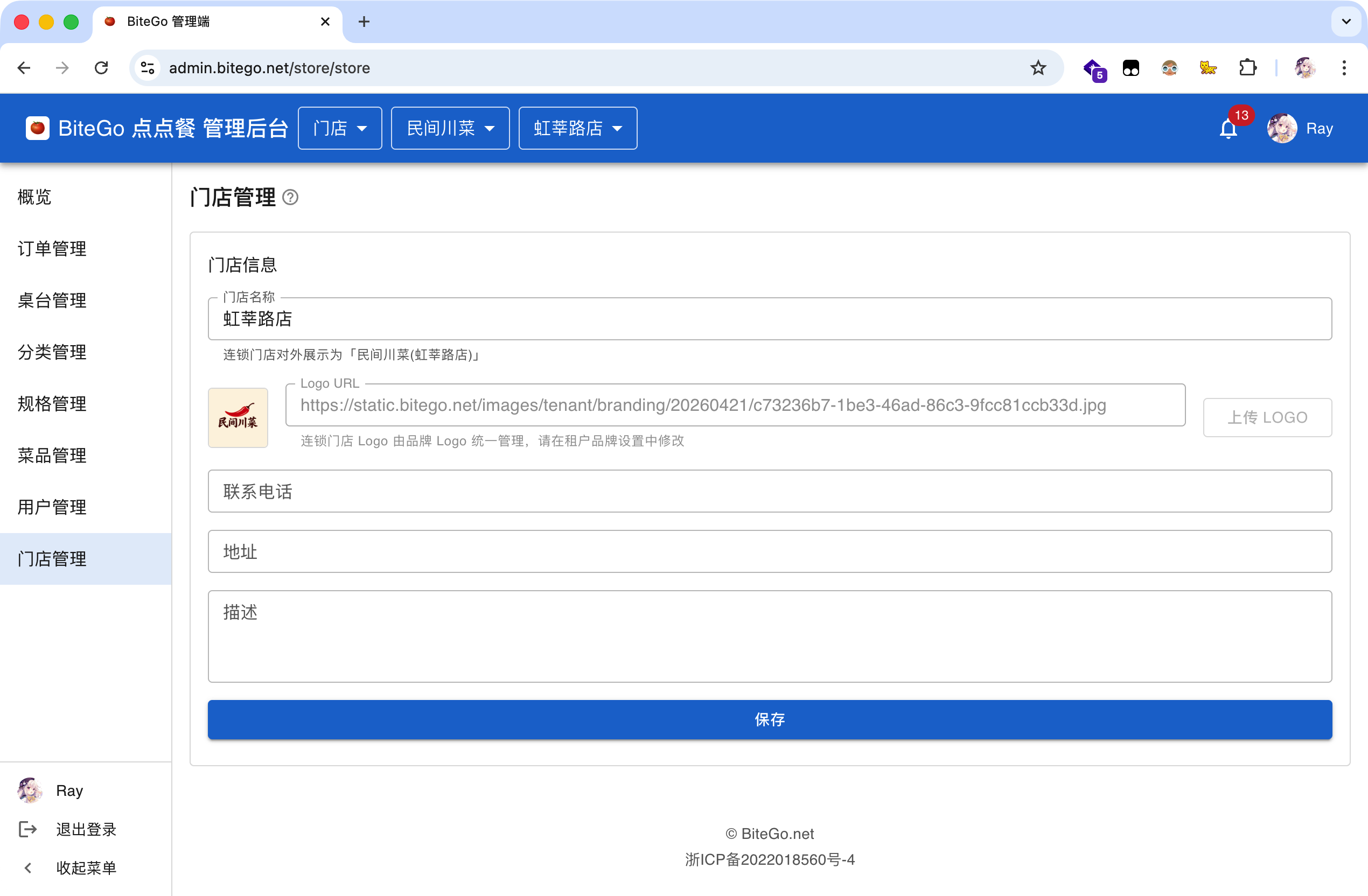The image size is (1368, 896).
Task: Click the 浙ICP备2022018560号-4 link
Action: [770, 859]
